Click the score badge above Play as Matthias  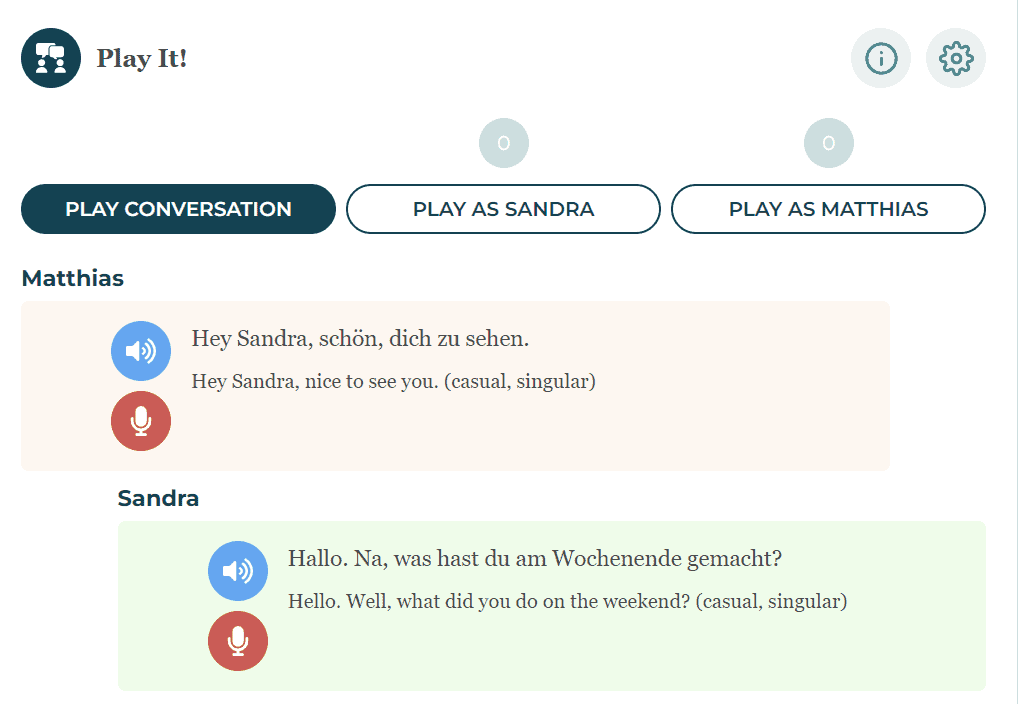tap(828, 143)
